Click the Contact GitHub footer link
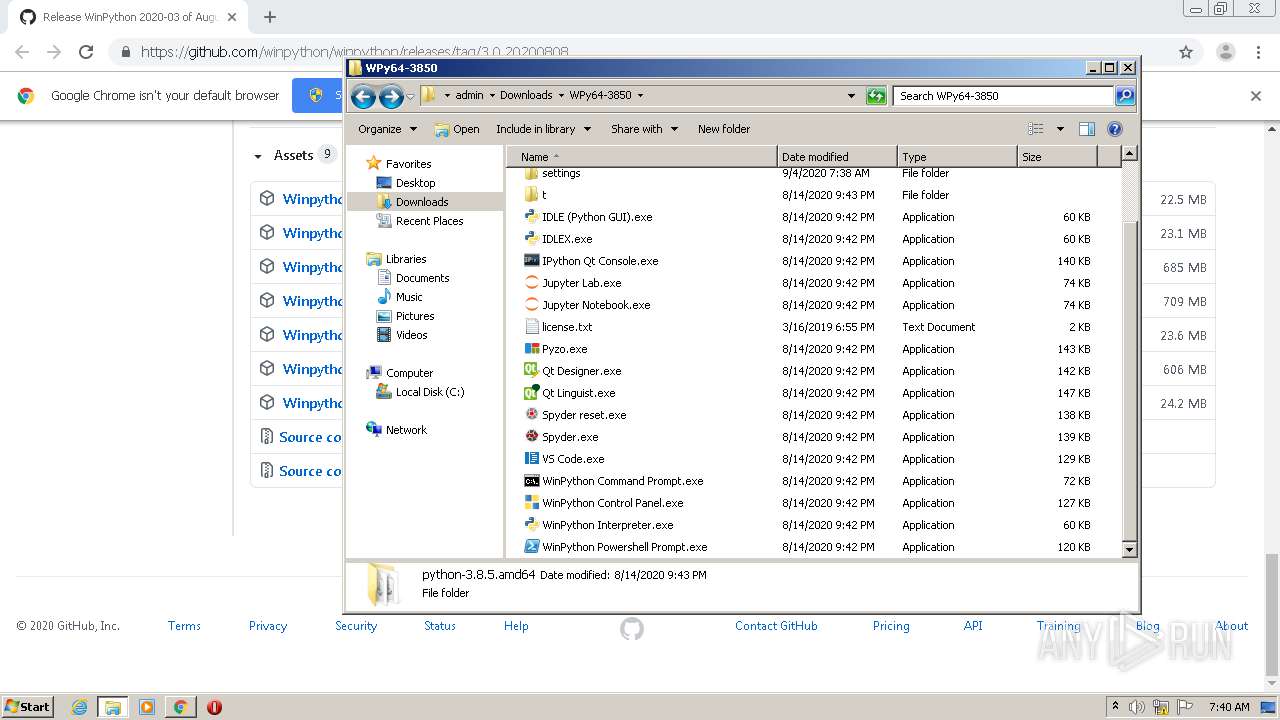1280x720 pixels. (776, 626)
